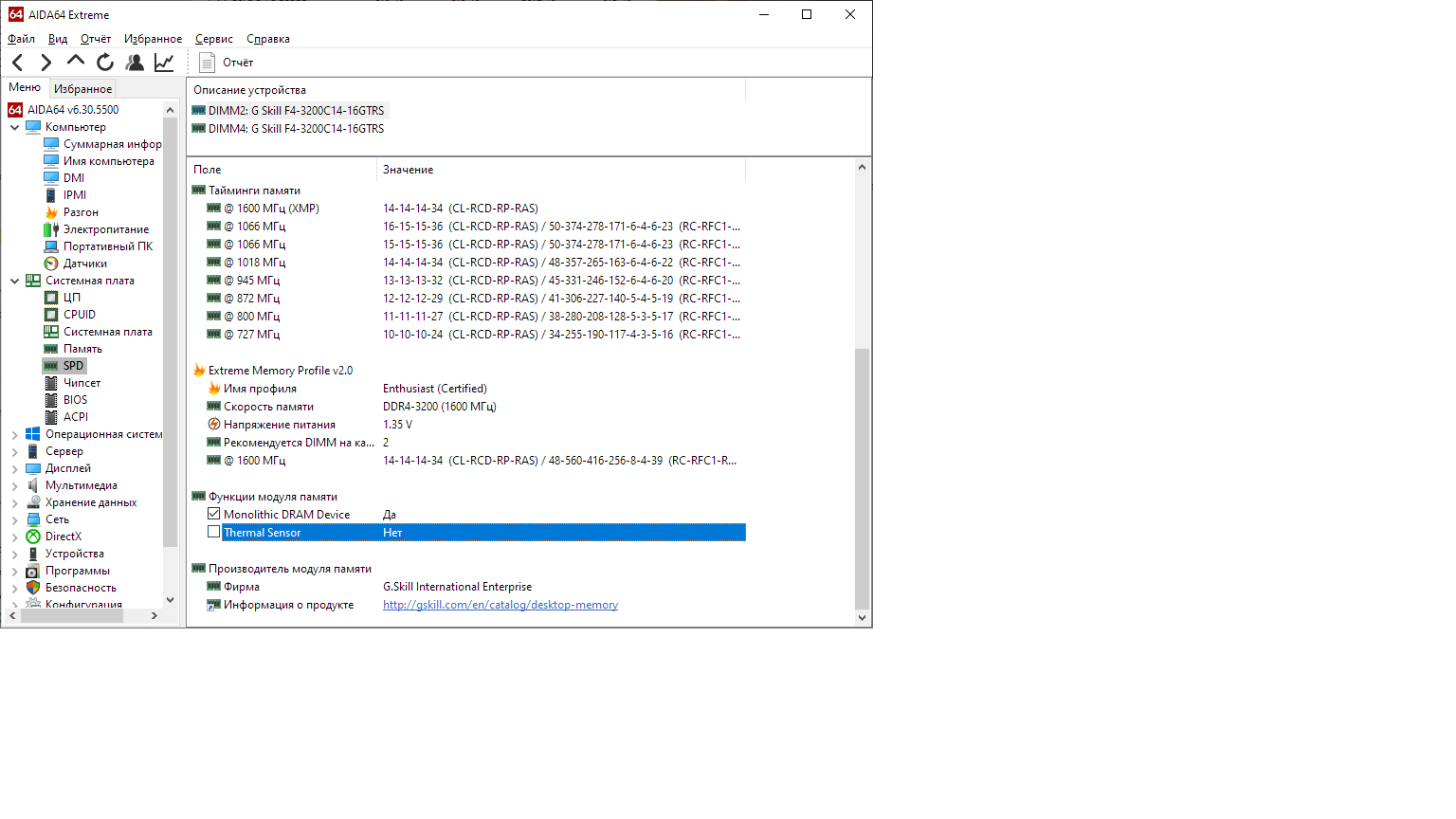
Task: Toggle the Thermal Sensor checkbox
Action: [214, 532]
